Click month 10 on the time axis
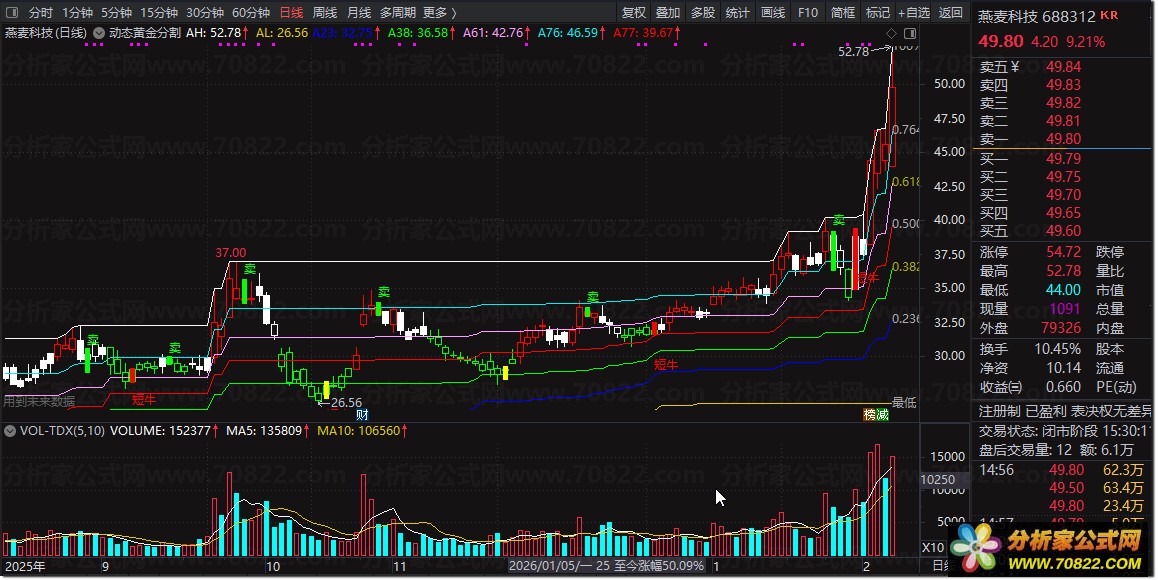This screenshot has width=1158, height=580. (273, 567)
